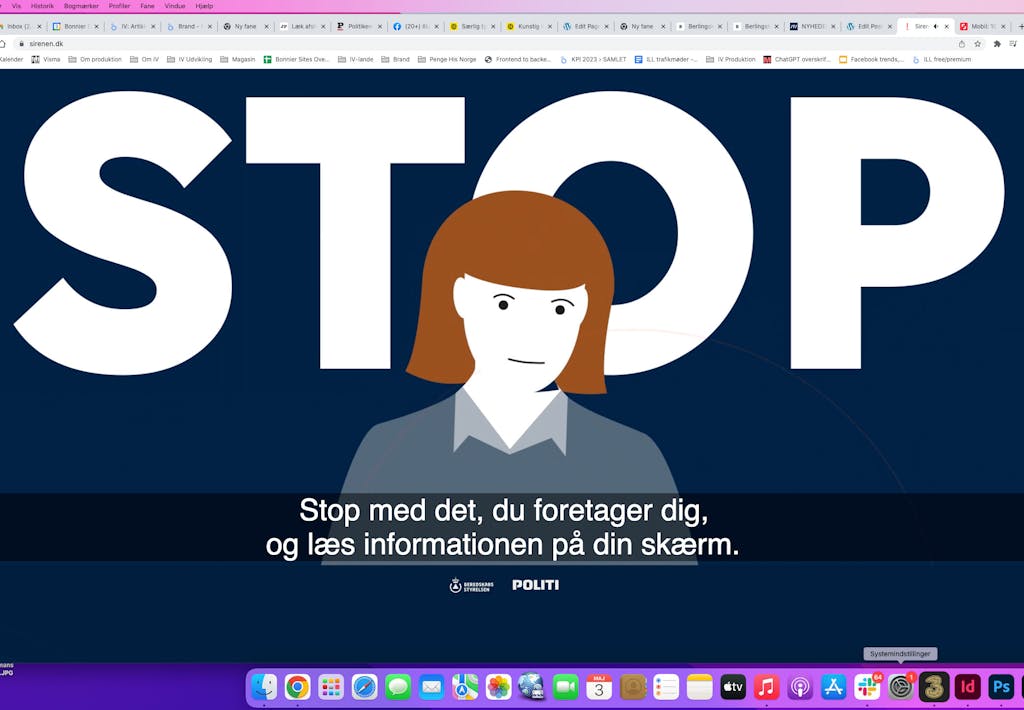Click the Google Chrome dock icon
The width and height of the screenshot is (1024, 710).
click(x=297, y=687)
